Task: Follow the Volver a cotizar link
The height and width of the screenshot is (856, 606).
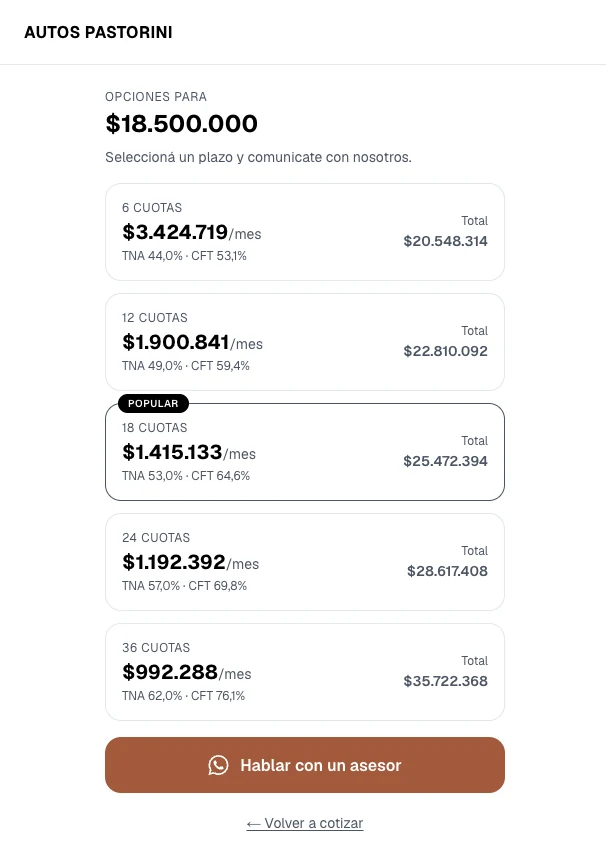Action: tap(305, 823)
